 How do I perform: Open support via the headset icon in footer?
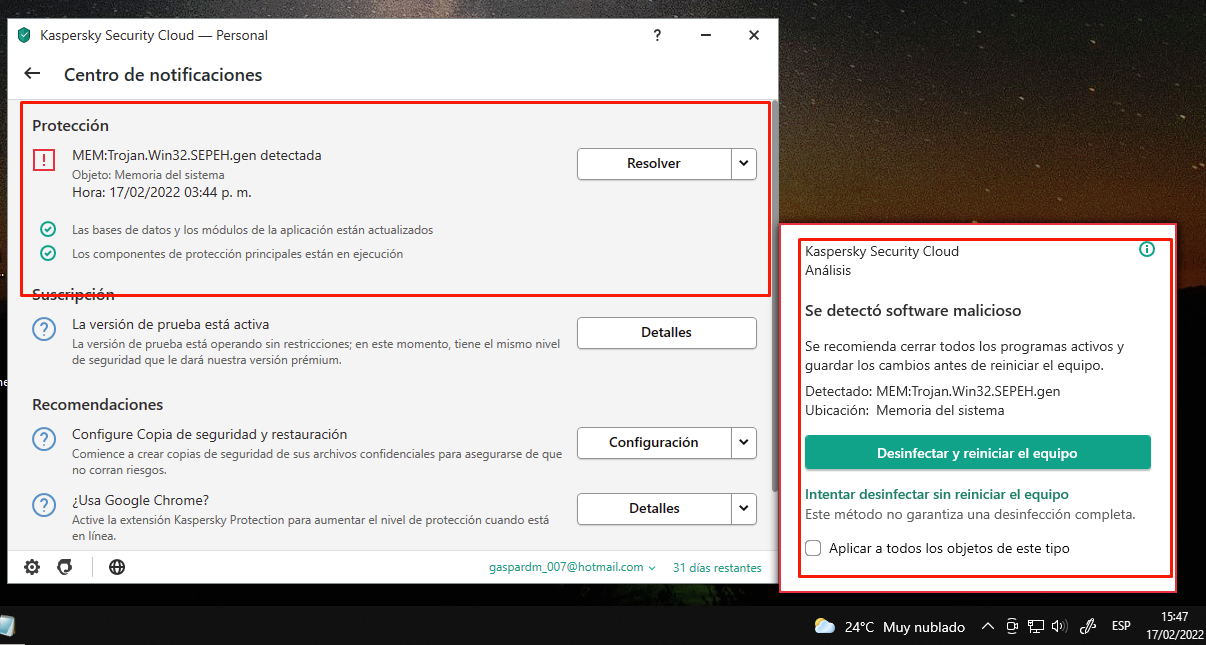65,567
